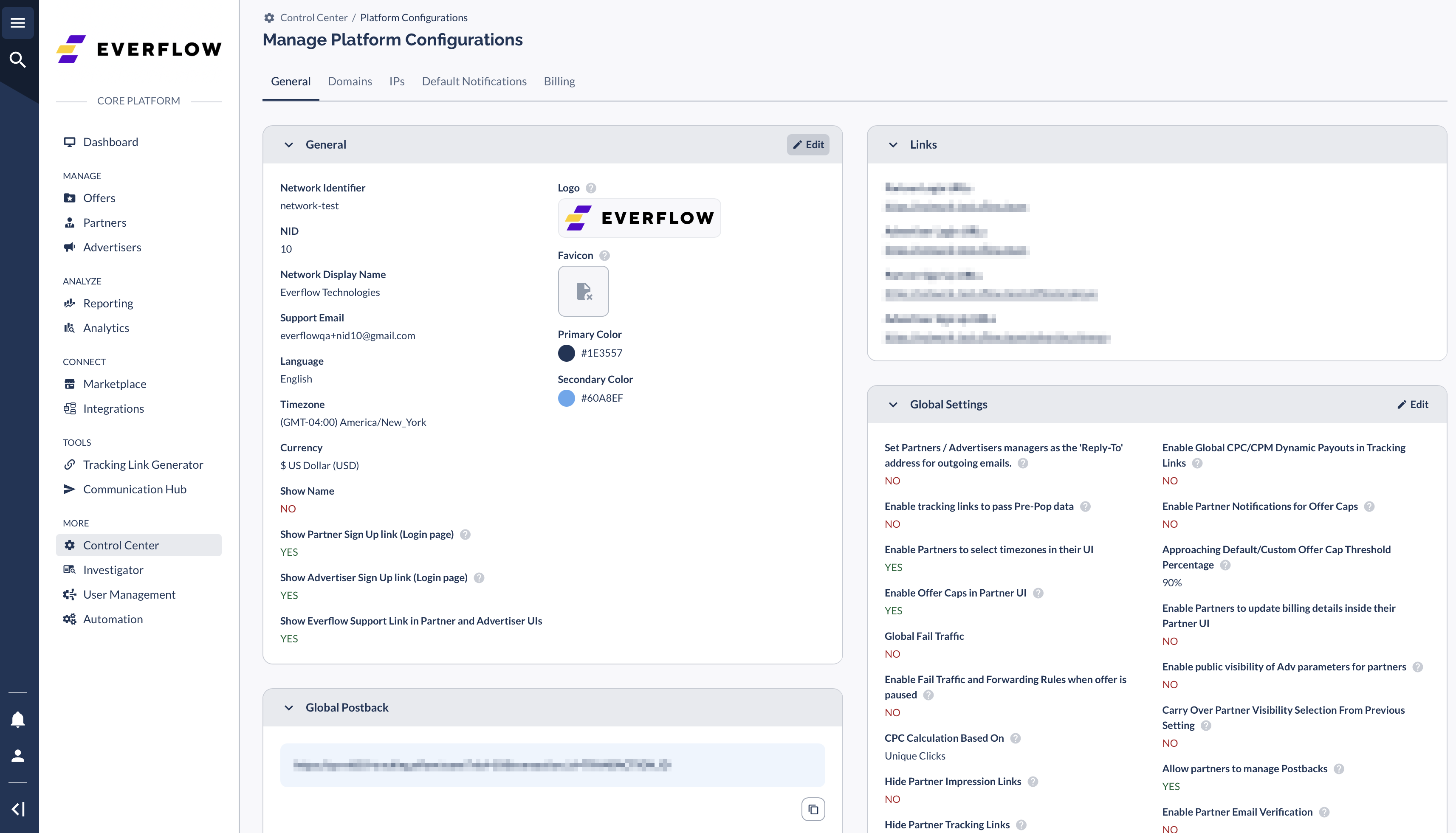Viewport: 1456px width, 833px height.
Task: Click breadcrumb gear icon
Action: (269, 18)
